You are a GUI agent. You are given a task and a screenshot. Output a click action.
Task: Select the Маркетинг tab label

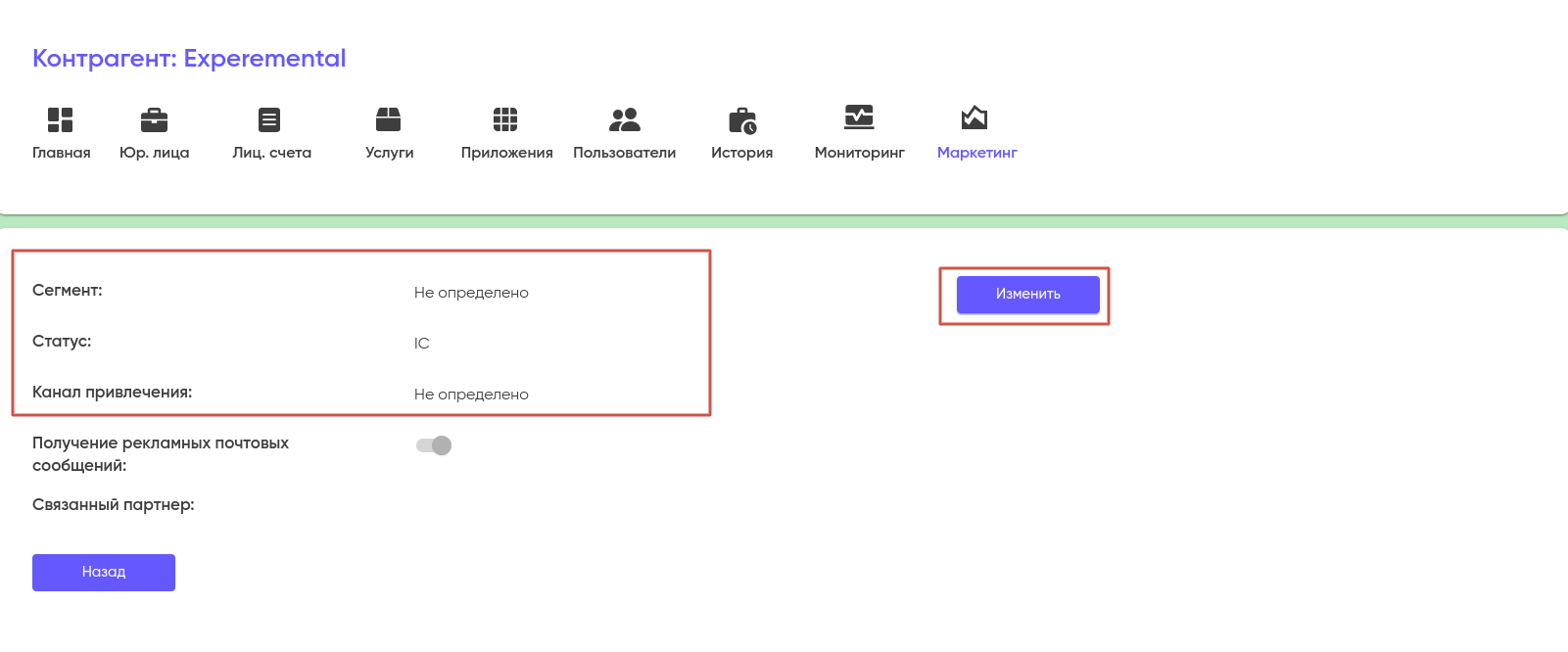tap(976, 153)
